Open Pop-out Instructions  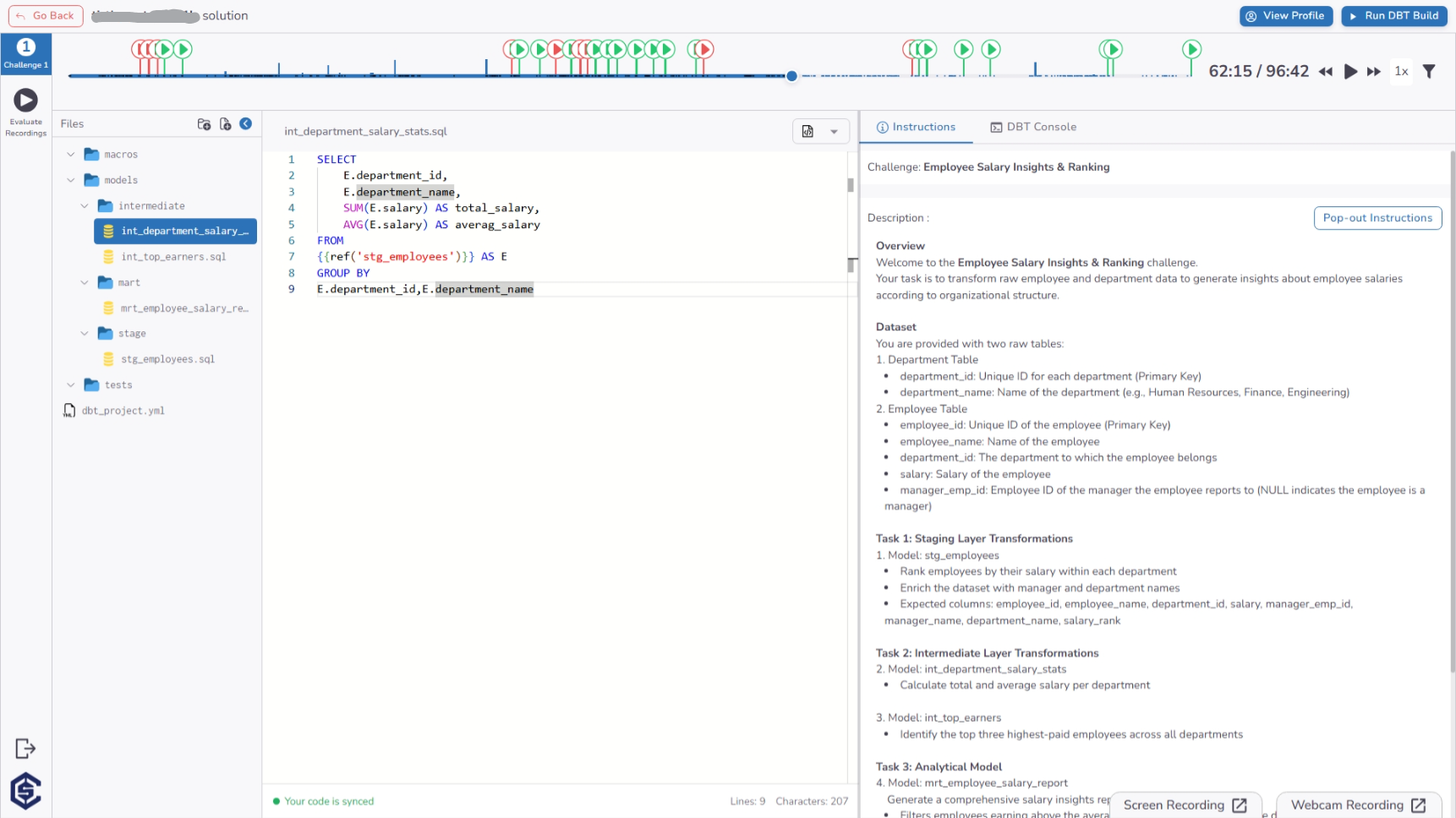[x=1377, y=217]
